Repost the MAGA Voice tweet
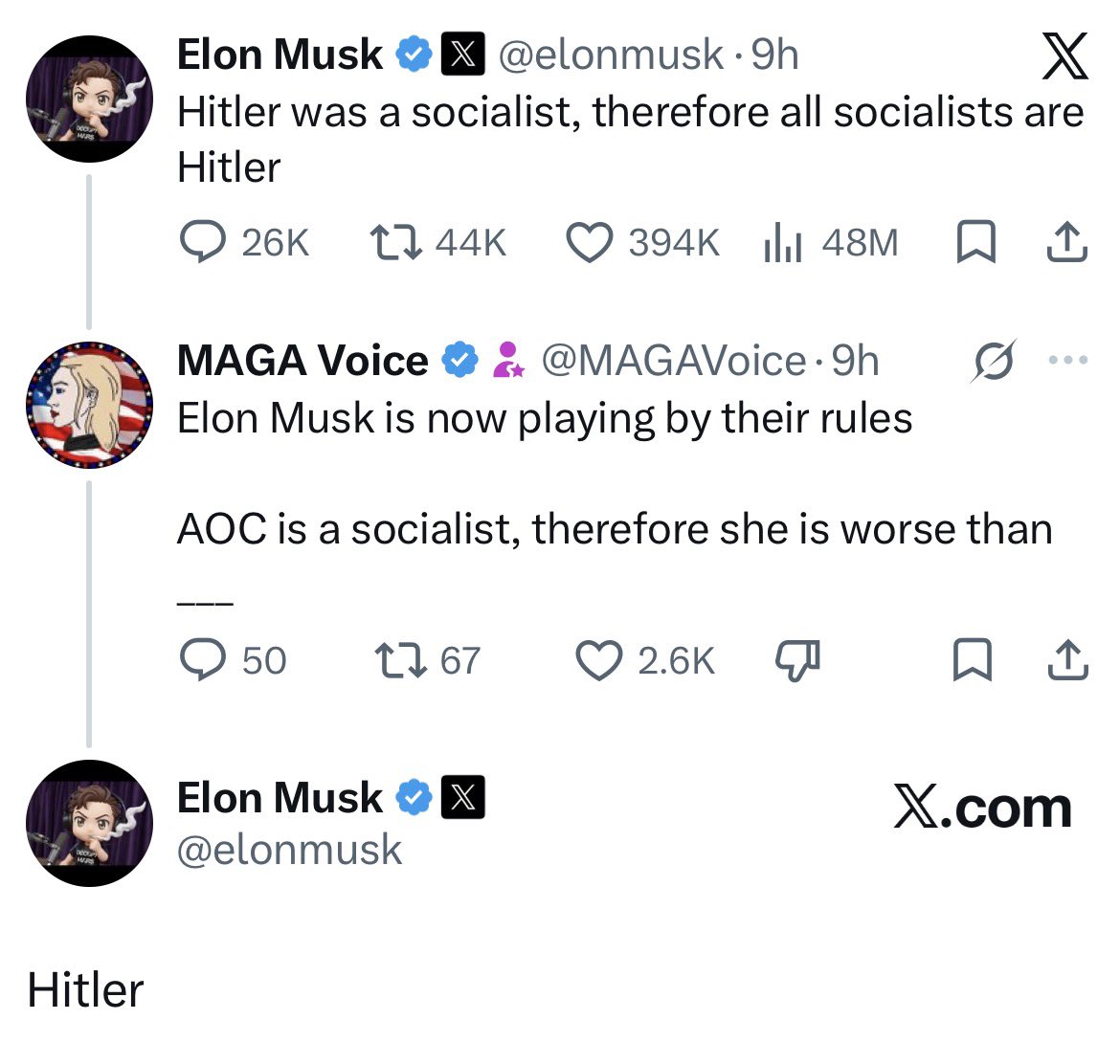Viewport: 1120px width, 1064px height. click(x=400, y=660)
